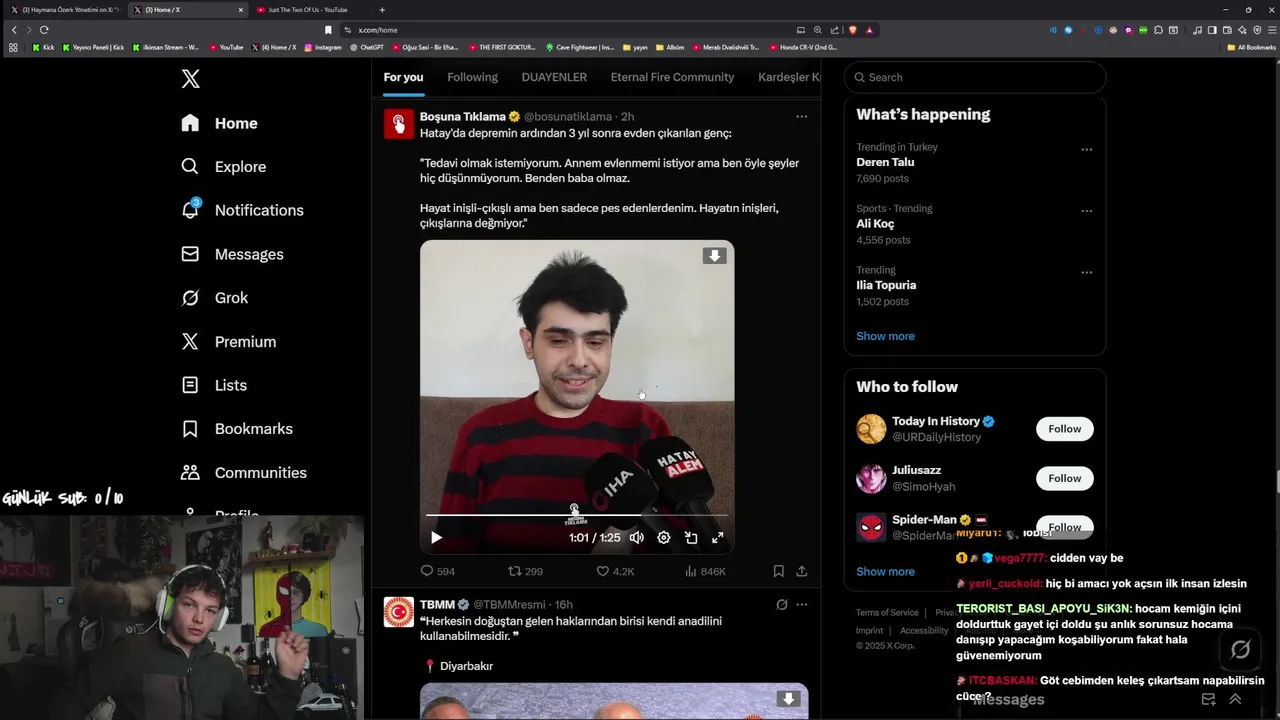
Task: Click the video download arrow on Boşuna Tıklama post
Action: coord(714,256)
